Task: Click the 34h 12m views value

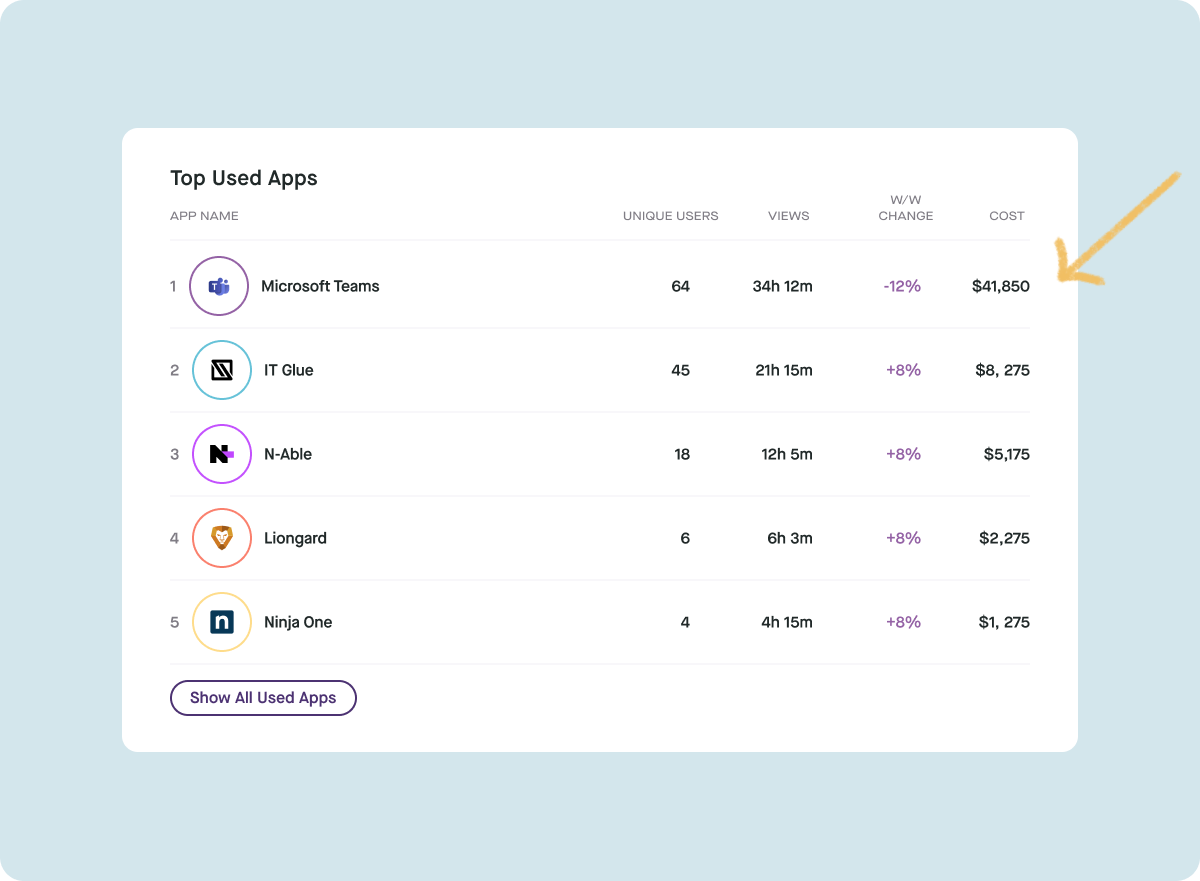Action: pos(783,286)
